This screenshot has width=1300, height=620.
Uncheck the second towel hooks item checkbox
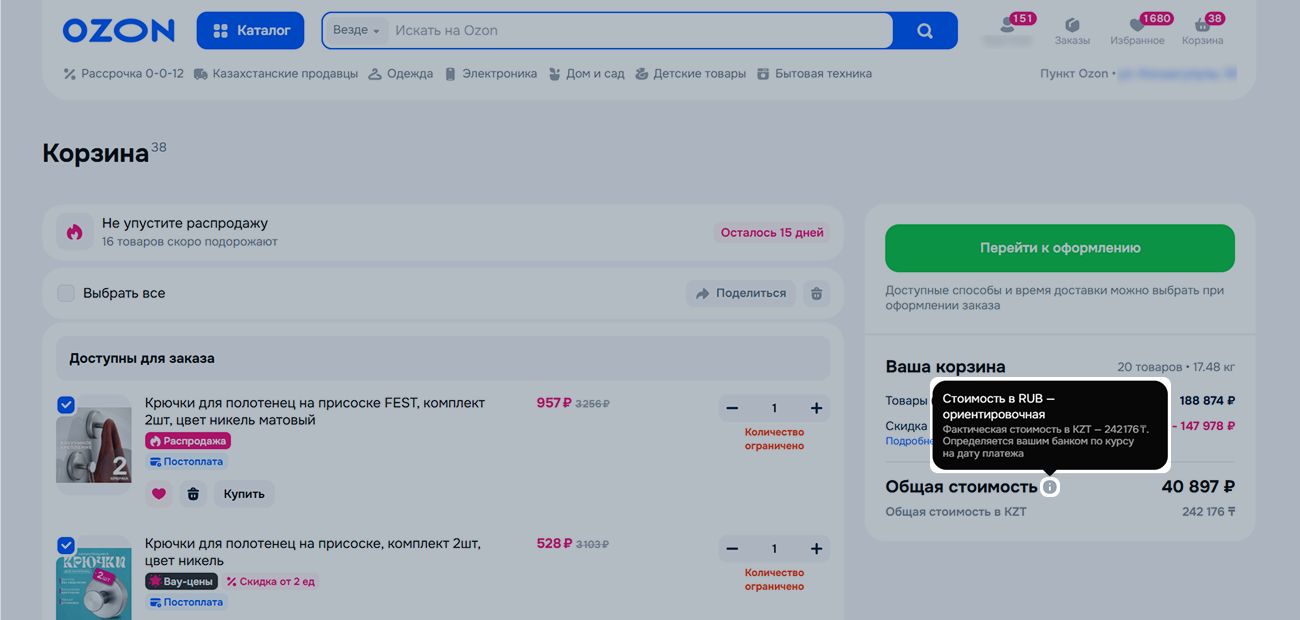[x=66, y=546]
